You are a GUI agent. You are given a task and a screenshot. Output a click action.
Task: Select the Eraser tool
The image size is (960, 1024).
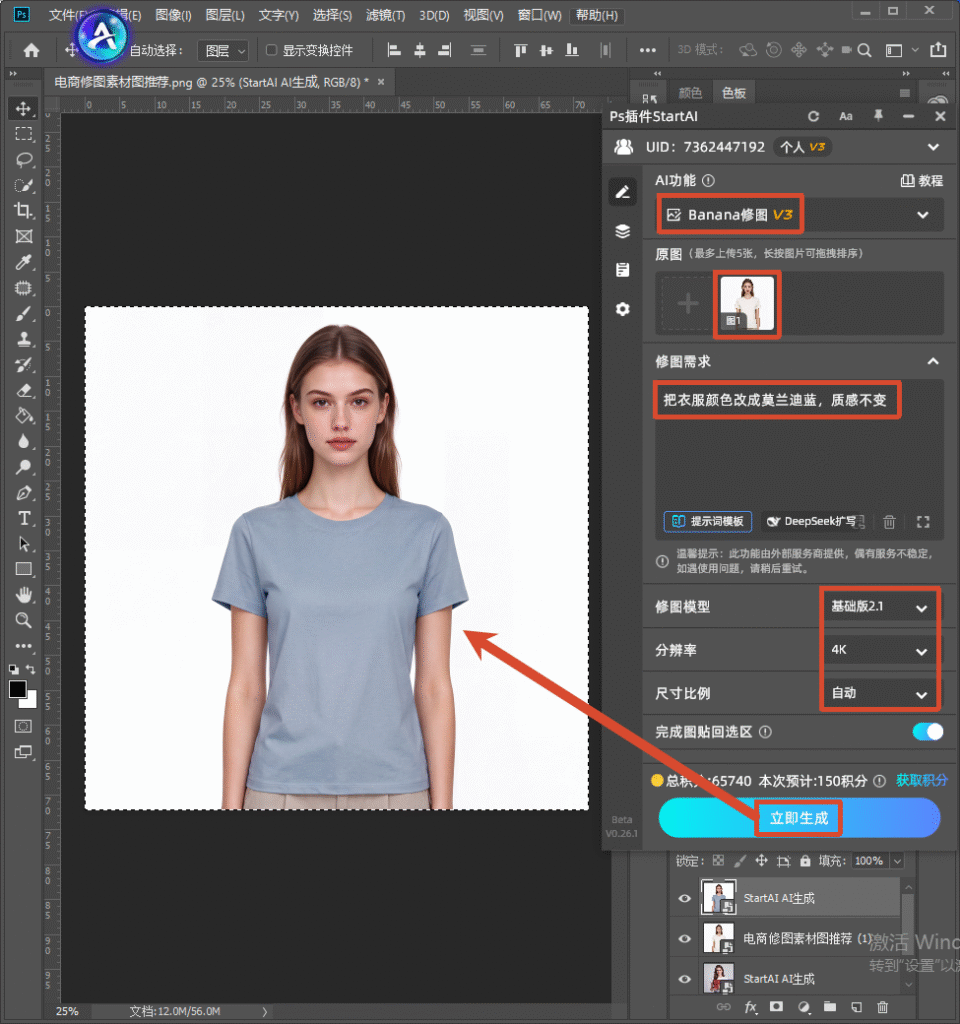coord(24,391)
